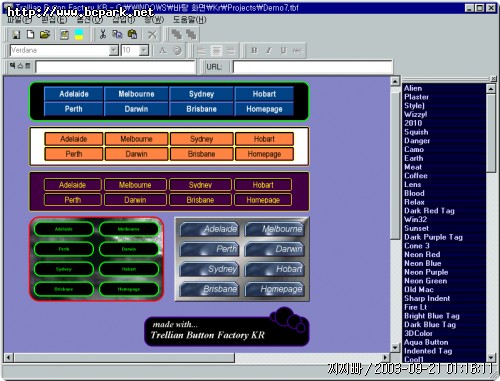Screen dimensions: 500x381
Task: Open the 옵션(O) menu
Action: click(x=89, y=20)
